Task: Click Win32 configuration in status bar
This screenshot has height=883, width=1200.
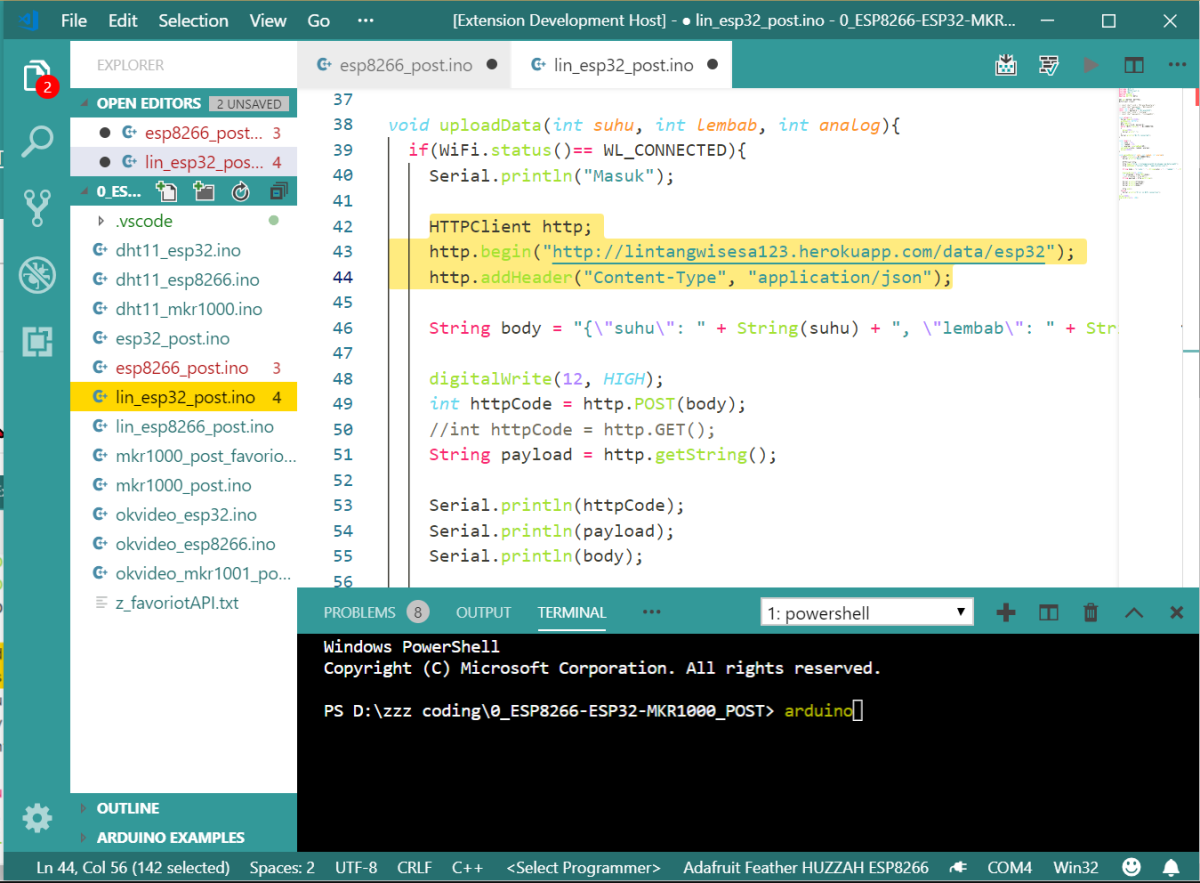Action: pos(1076,867)
